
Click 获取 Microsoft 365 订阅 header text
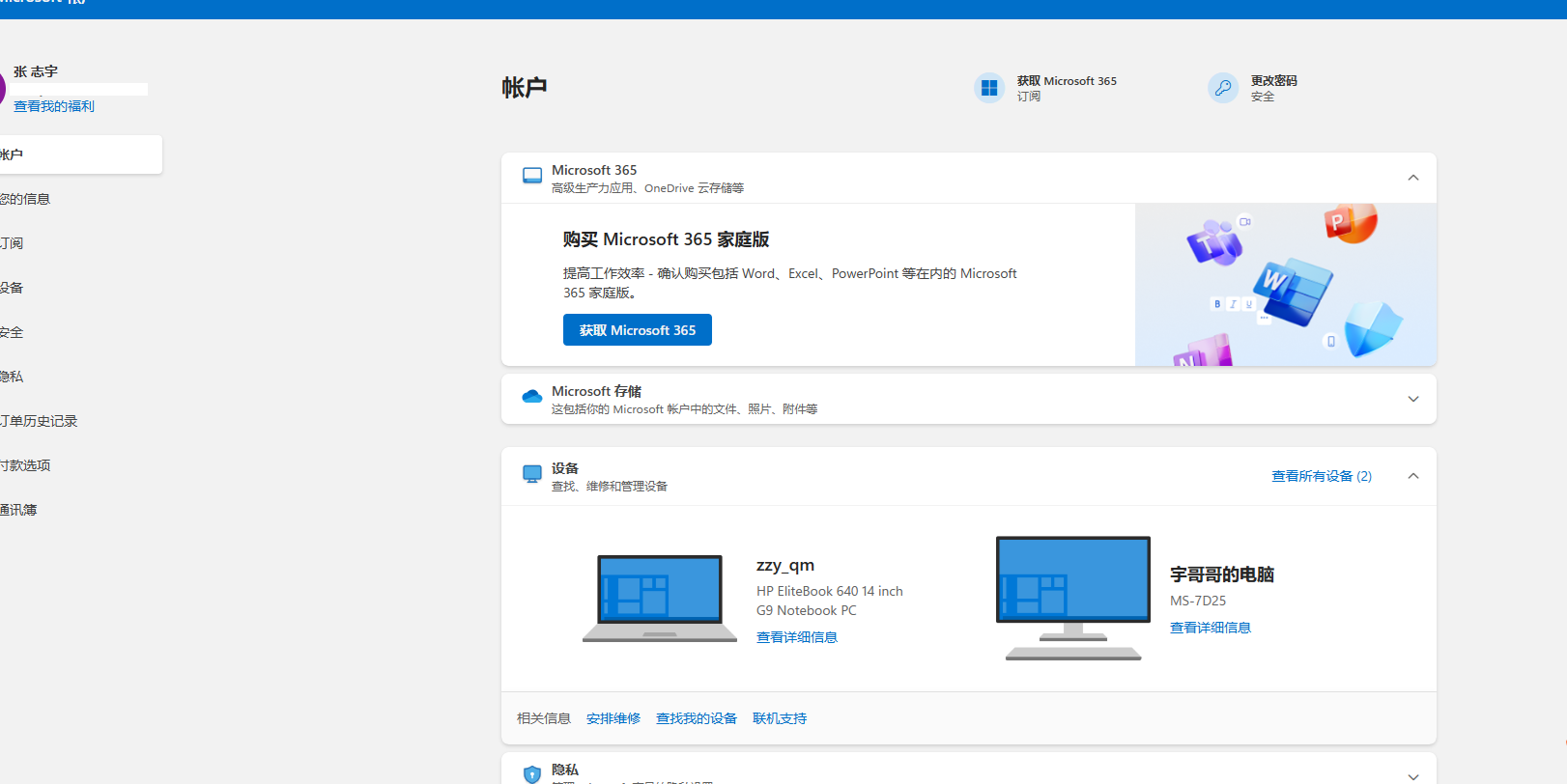[1067, 88]
